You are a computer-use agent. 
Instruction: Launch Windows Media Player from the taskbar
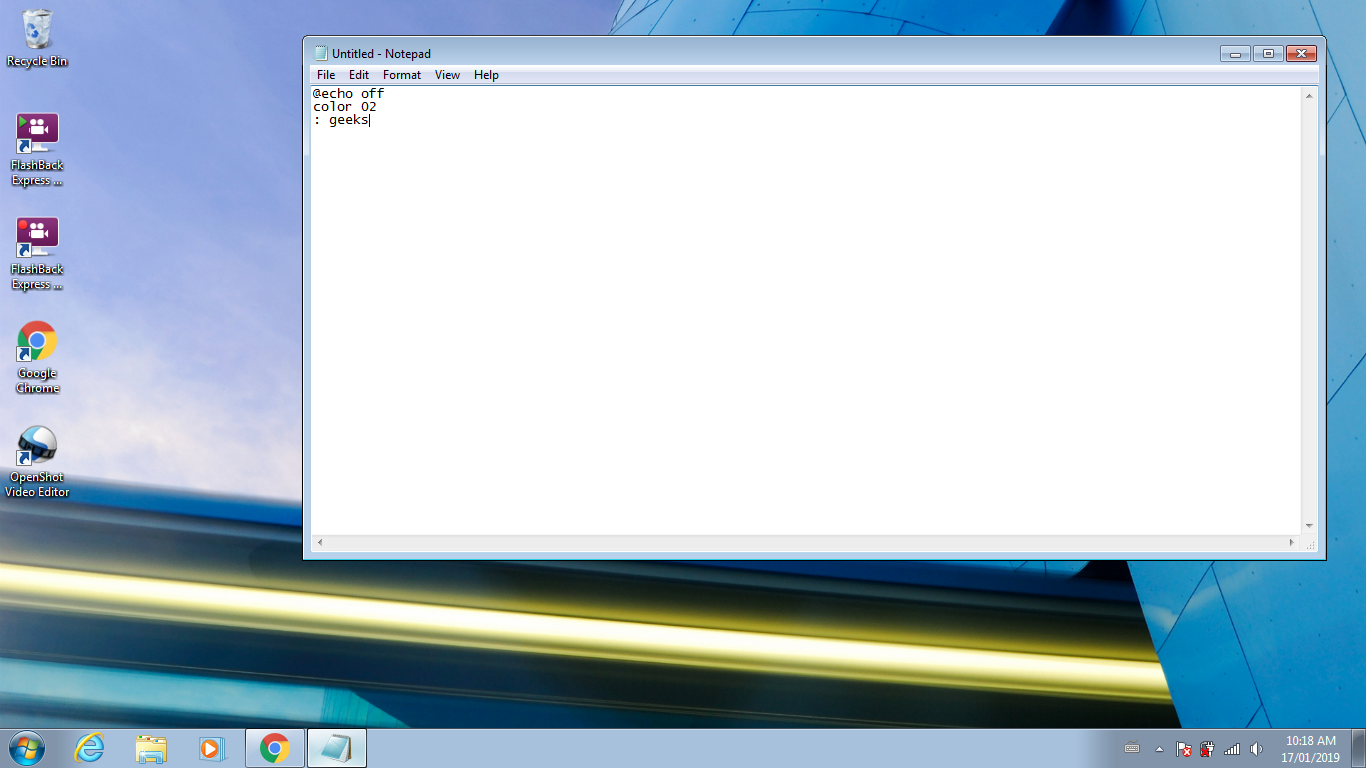point(212,747)
